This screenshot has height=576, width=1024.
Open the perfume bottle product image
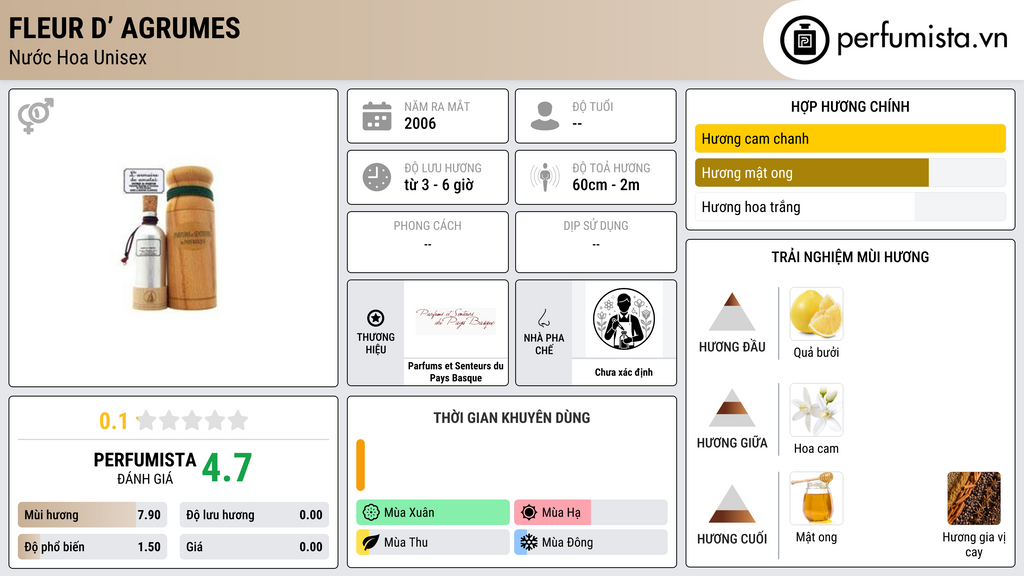pos(170,238)
